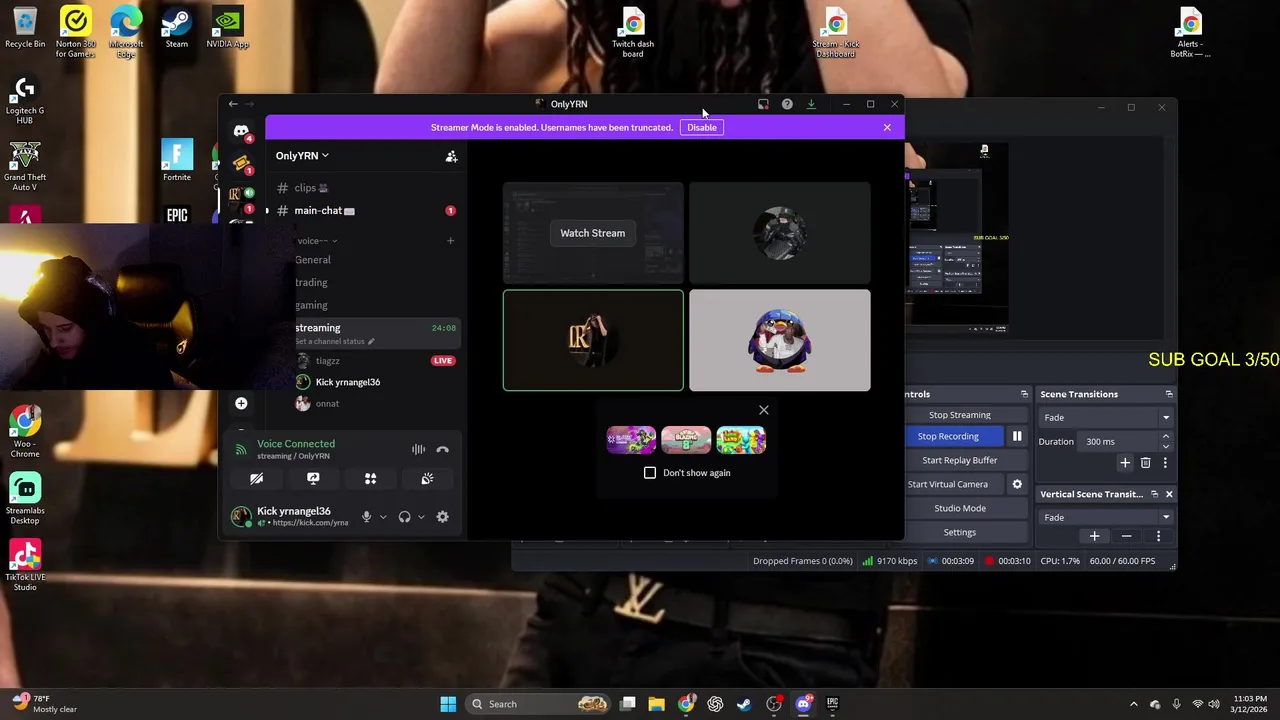Open input device options arrow beside microphone
Image resolution: width=1280 pixels, height=720 pixels.
pyautogui.click(x=382, y=517)
